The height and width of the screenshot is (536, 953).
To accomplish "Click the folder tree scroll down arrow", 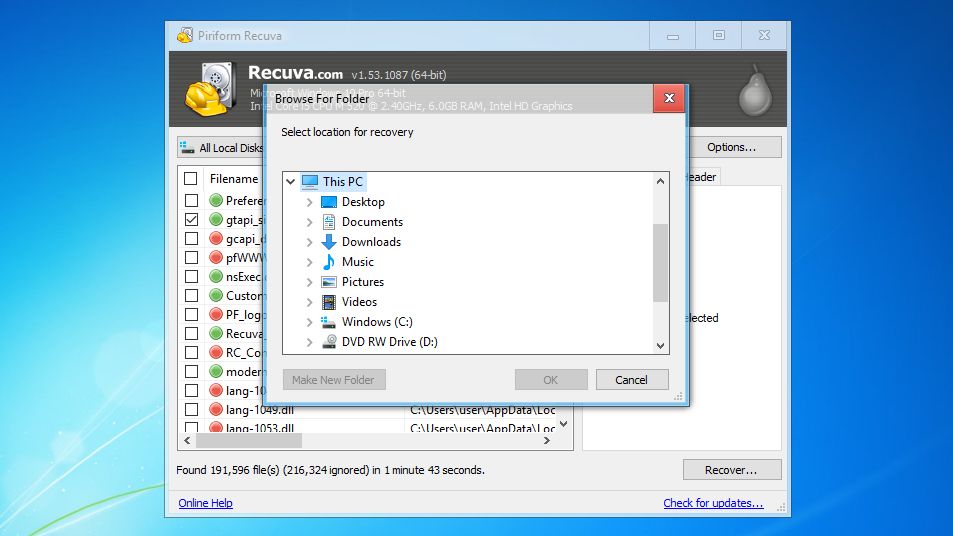I will pyautogui.click(x=660, y=346).
